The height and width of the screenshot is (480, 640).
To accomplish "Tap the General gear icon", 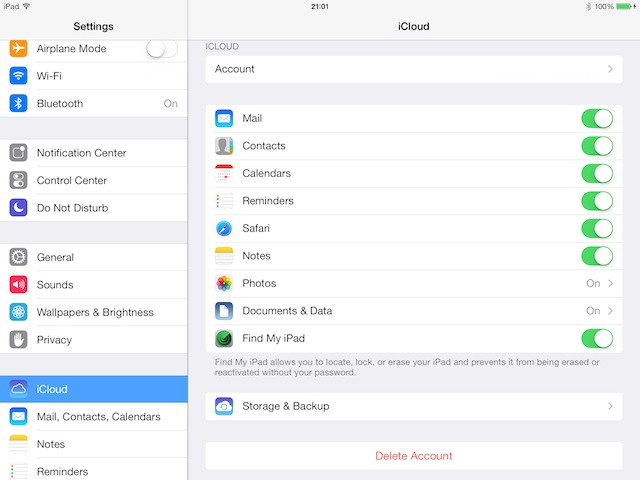I will pos(18,257).
